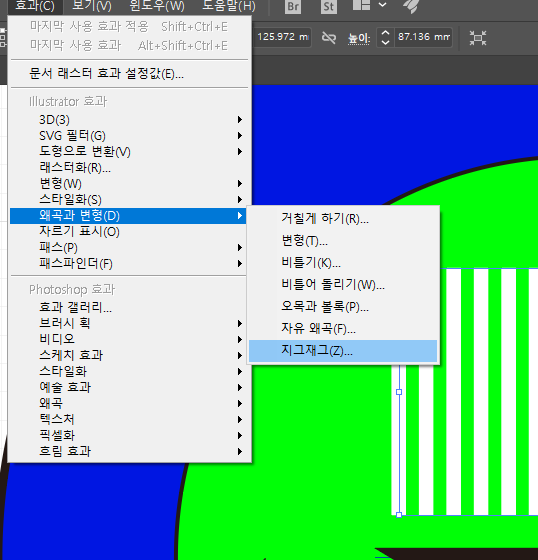
Task: Expand the 흐림 효과 submenu
Action: pos(129,451)
